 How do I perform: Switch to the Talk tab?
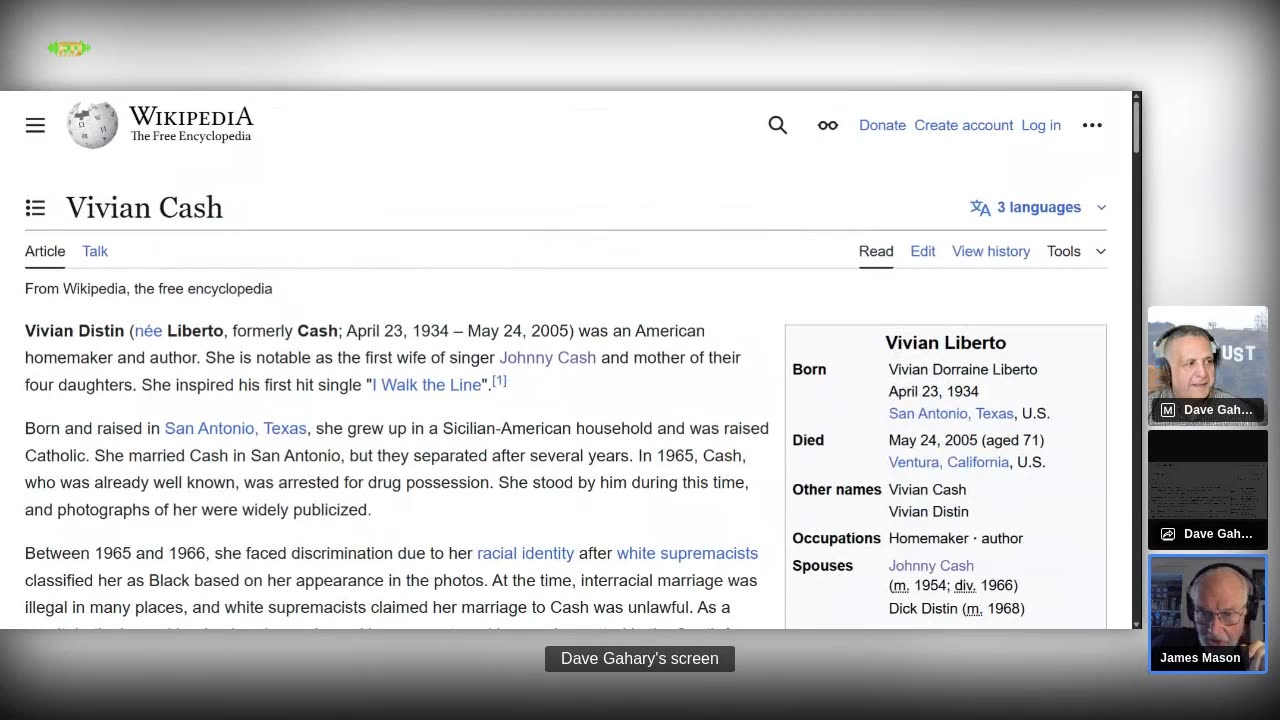pyautogui.click(x=95, y=251)
